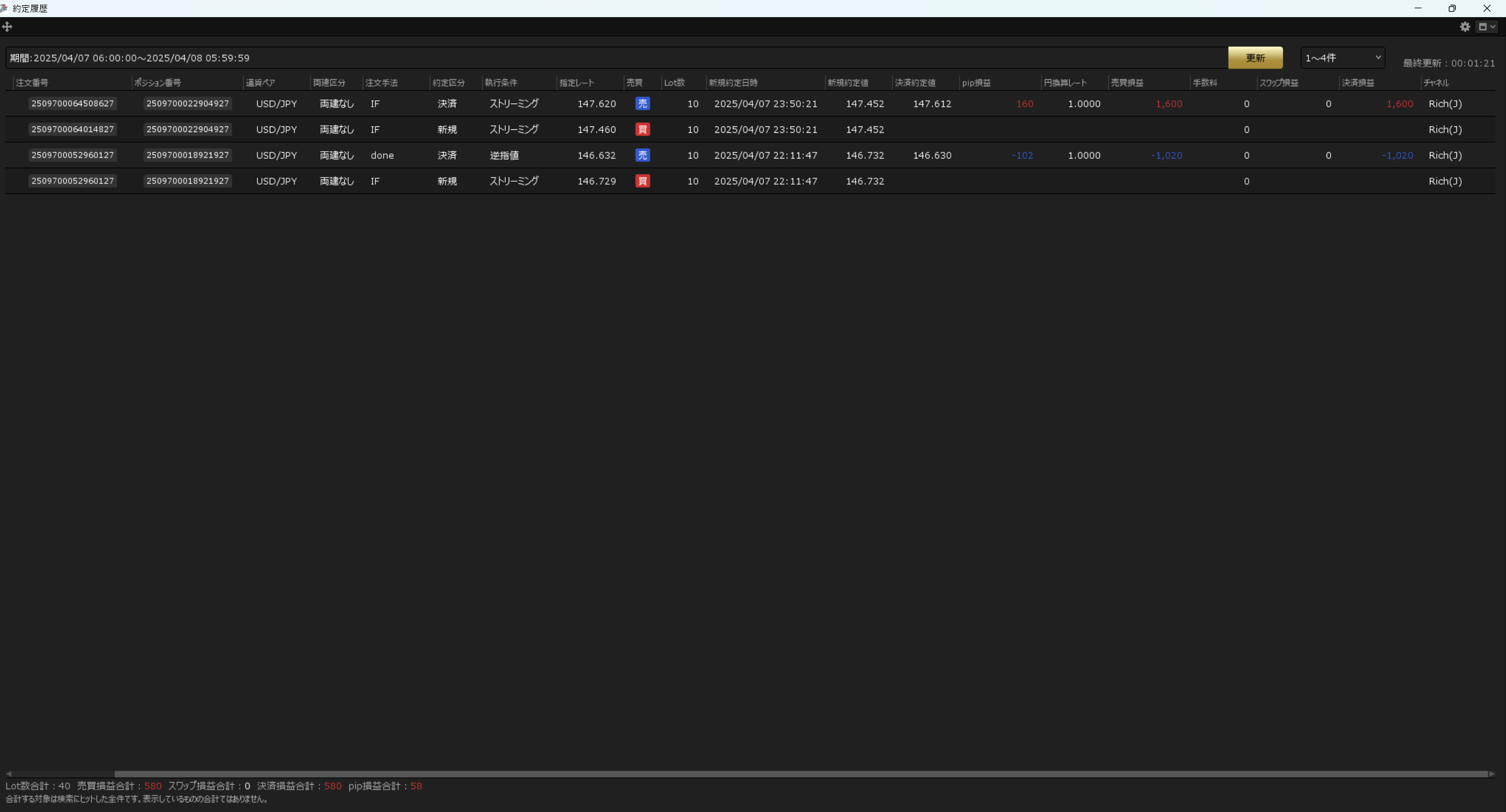Screen dimensions: 1506x812
Task: Click the 決済損益 column header
Action: [x=1358, y=83]
